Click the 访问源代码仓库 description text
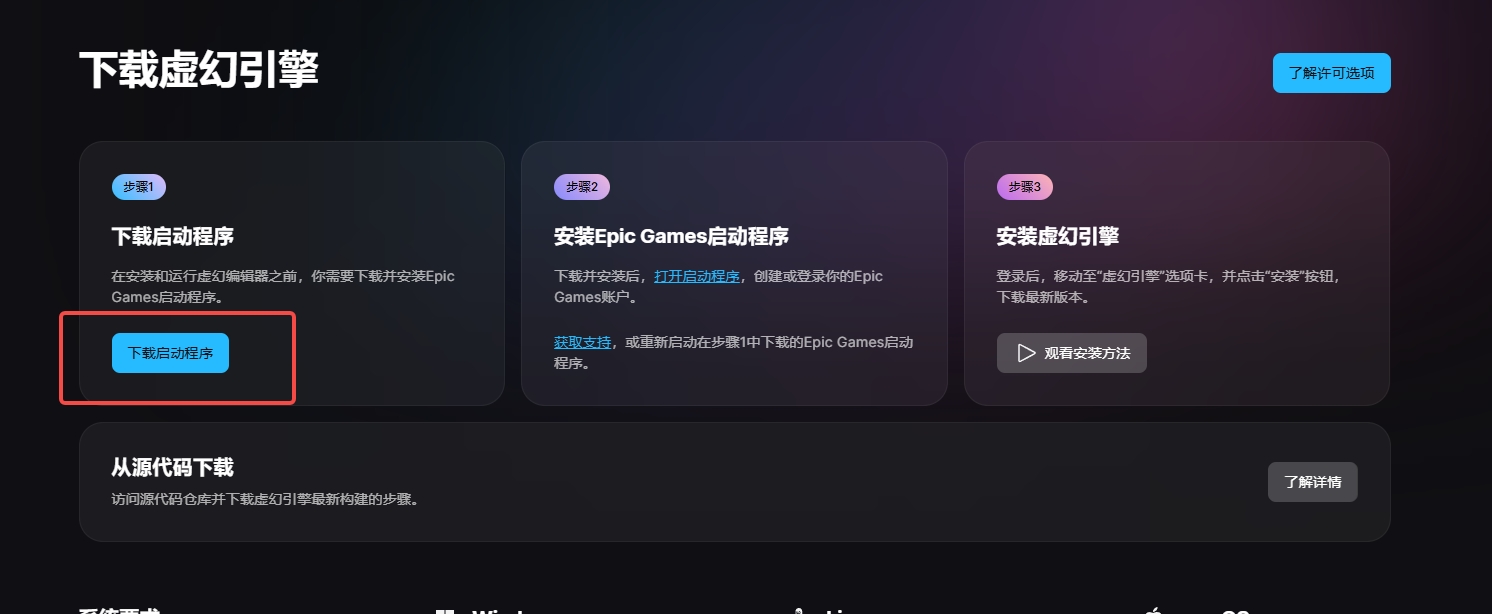Viewport: 1492px width, 614px height. click(x=265, y=499)
